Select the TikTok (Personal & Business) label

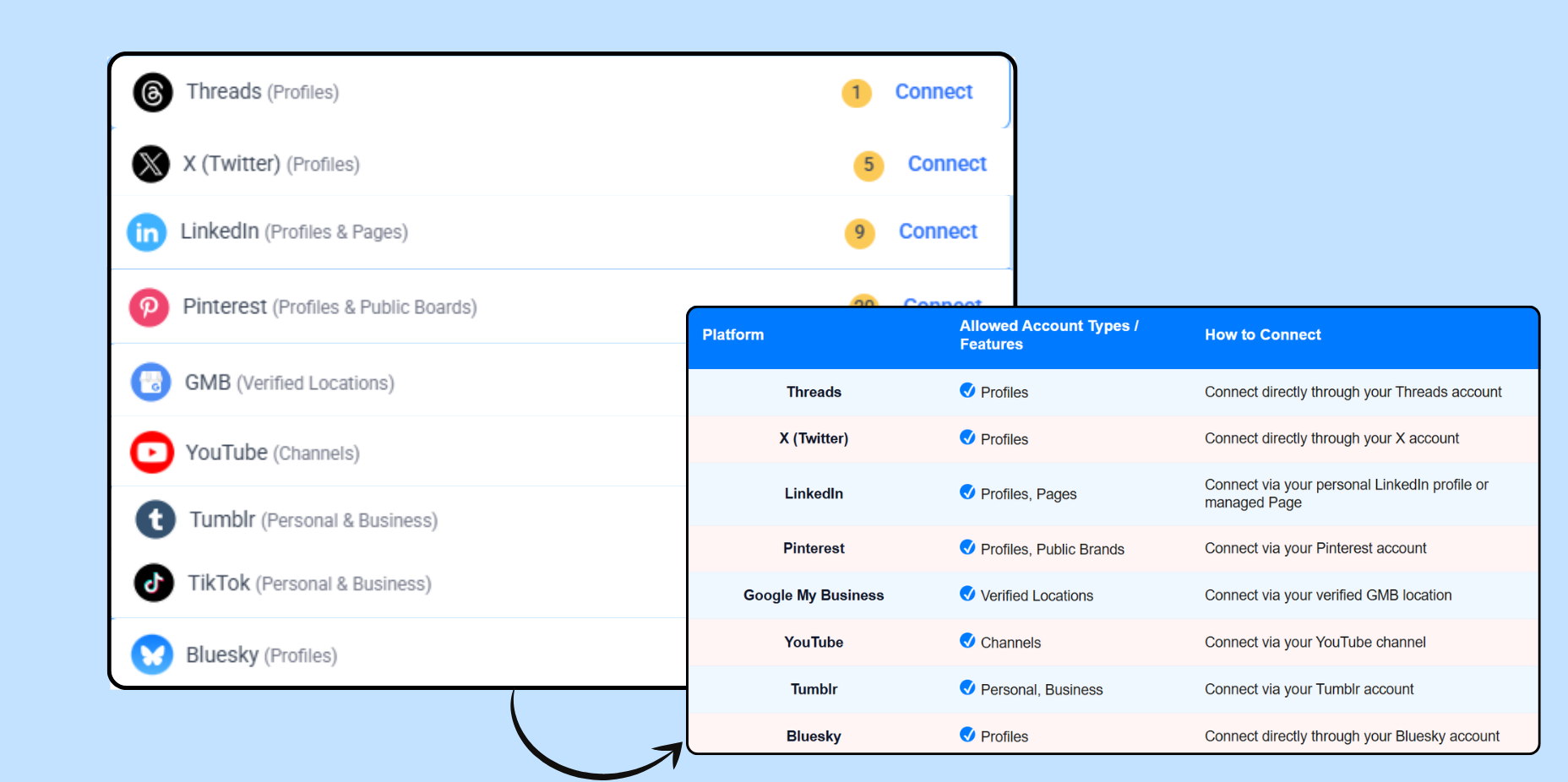(309, 584)
